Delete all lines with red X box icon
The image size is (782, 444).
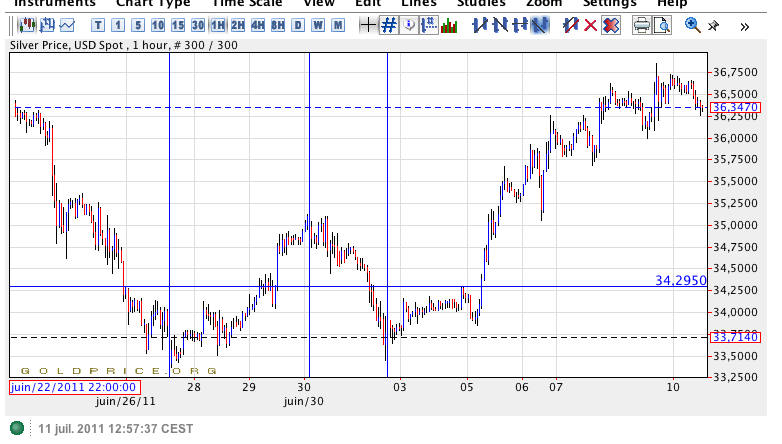611,25
